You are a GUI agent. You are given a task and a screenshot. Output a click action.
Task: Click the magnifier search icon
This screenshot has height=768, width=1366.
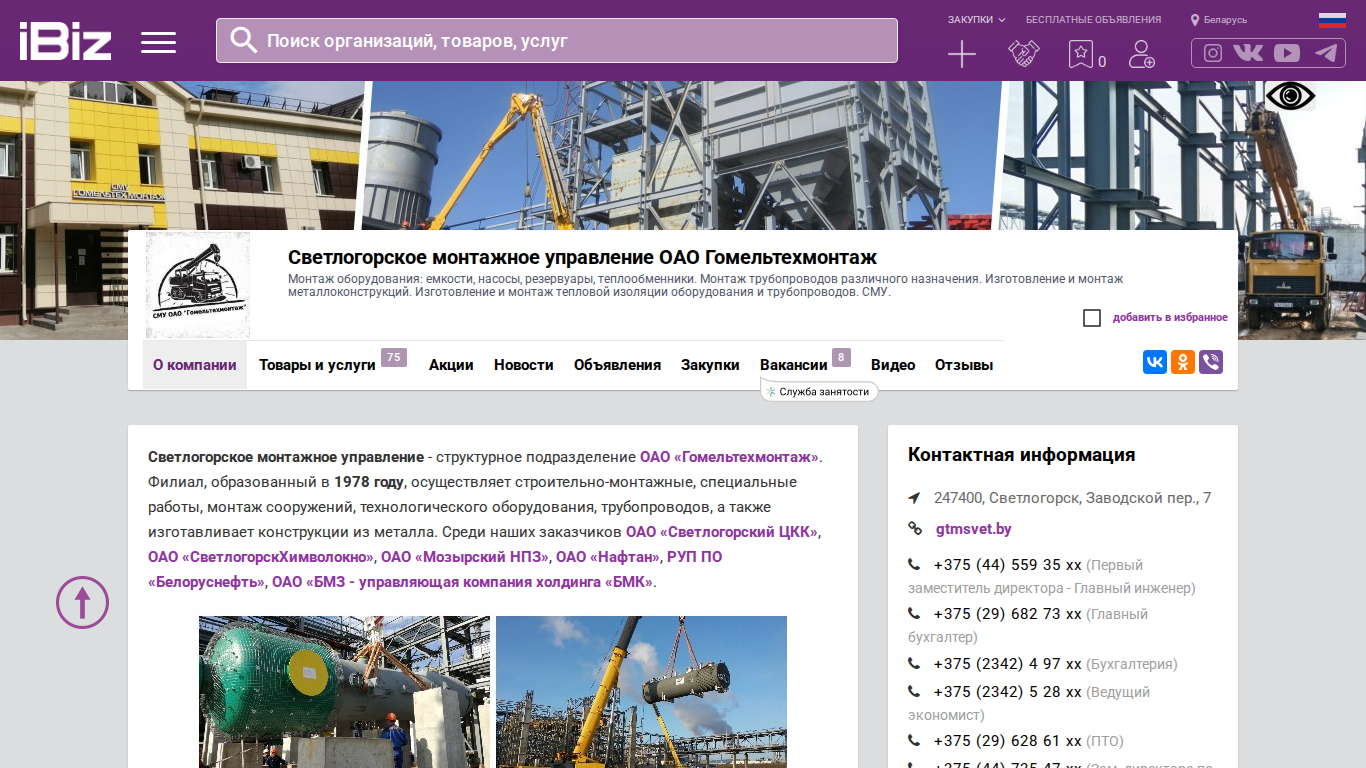click(244, 40)
